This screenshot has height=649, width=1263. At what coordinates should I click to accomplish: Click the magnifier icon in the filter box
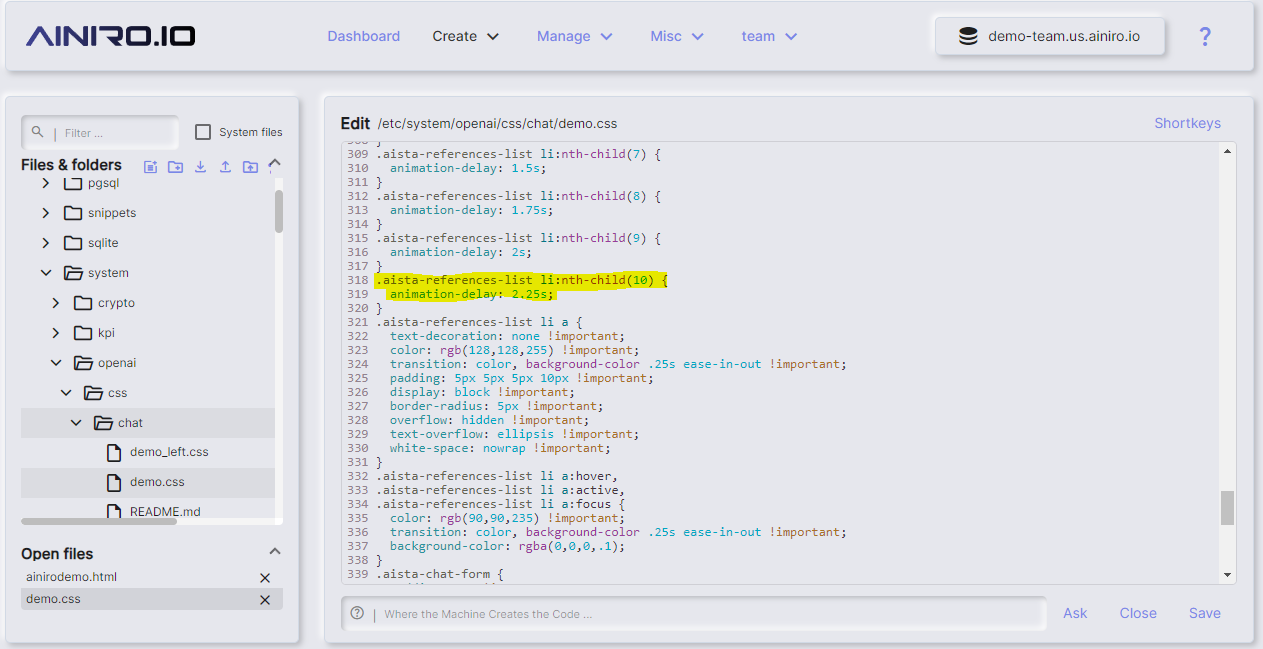pos(38,132)
